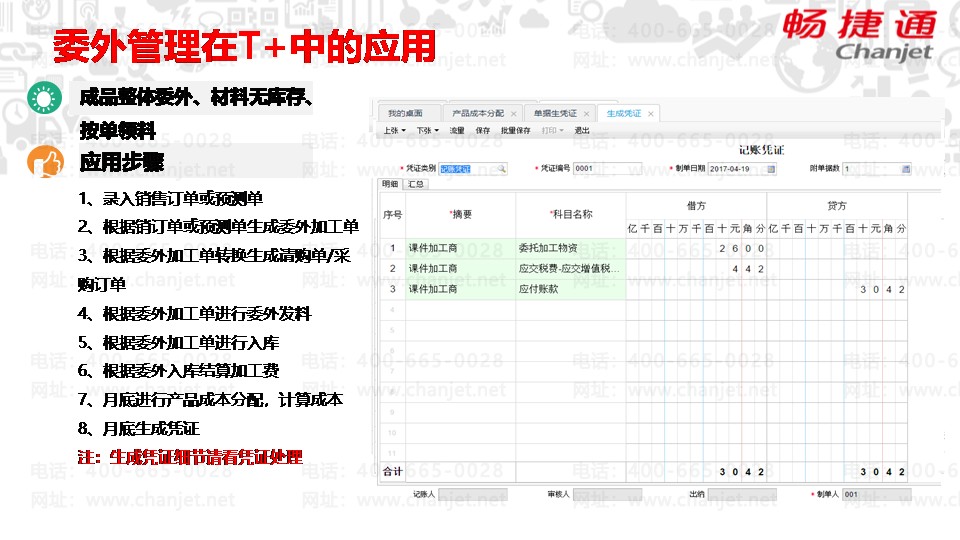
Task: Switch to 单据生凭证 tab
Action: click(x=555, y=113)
